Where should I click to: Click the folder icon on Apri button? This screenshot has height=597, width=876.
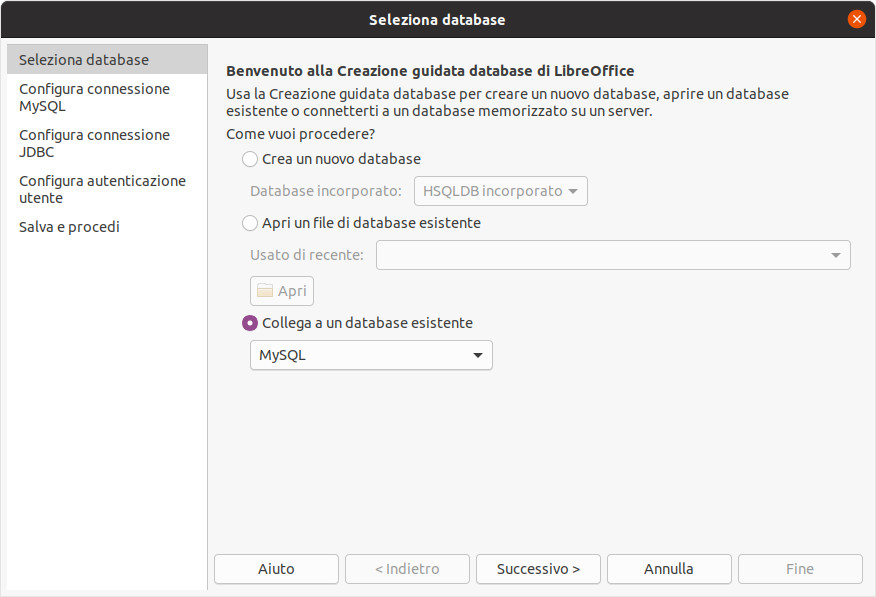pos(265,290)
